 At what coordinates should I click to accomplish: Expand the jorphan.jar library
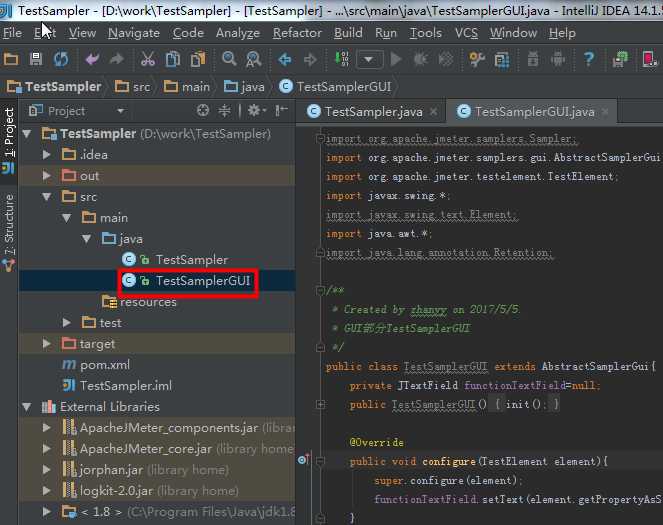[x=47, y=470]
